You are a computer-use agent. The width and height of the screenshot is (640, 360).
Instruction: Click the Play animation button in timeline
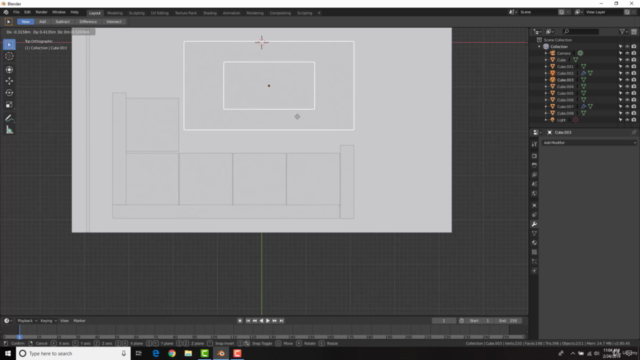[268, 321]
